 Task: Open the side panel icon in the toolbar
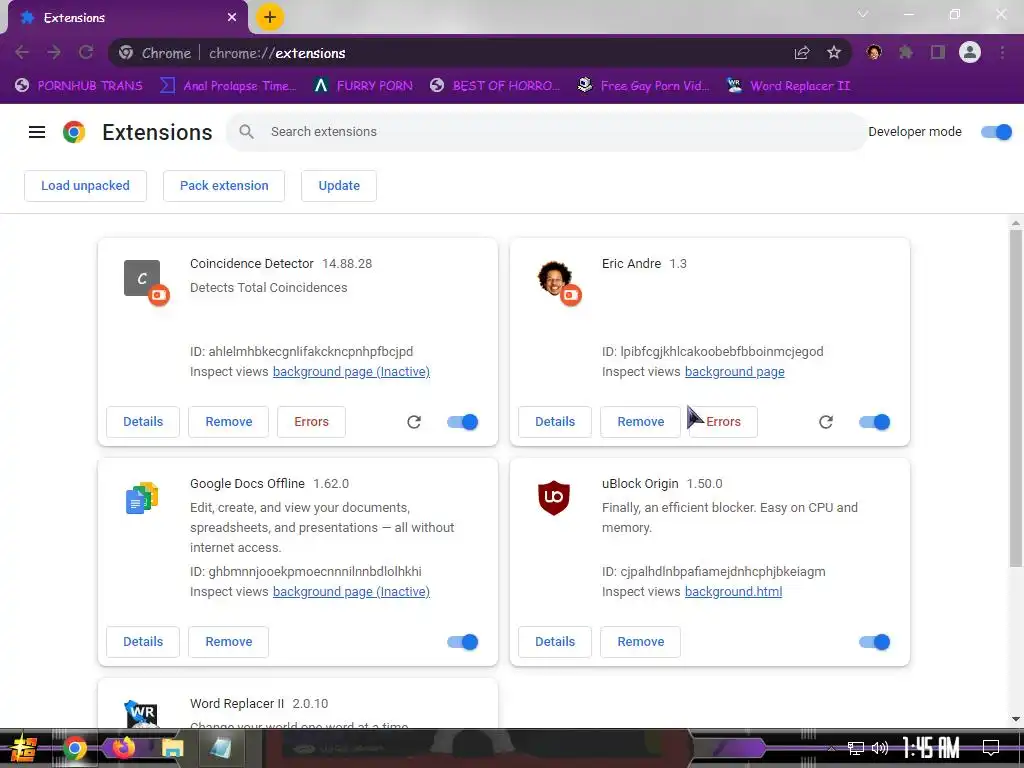point(938,52)
